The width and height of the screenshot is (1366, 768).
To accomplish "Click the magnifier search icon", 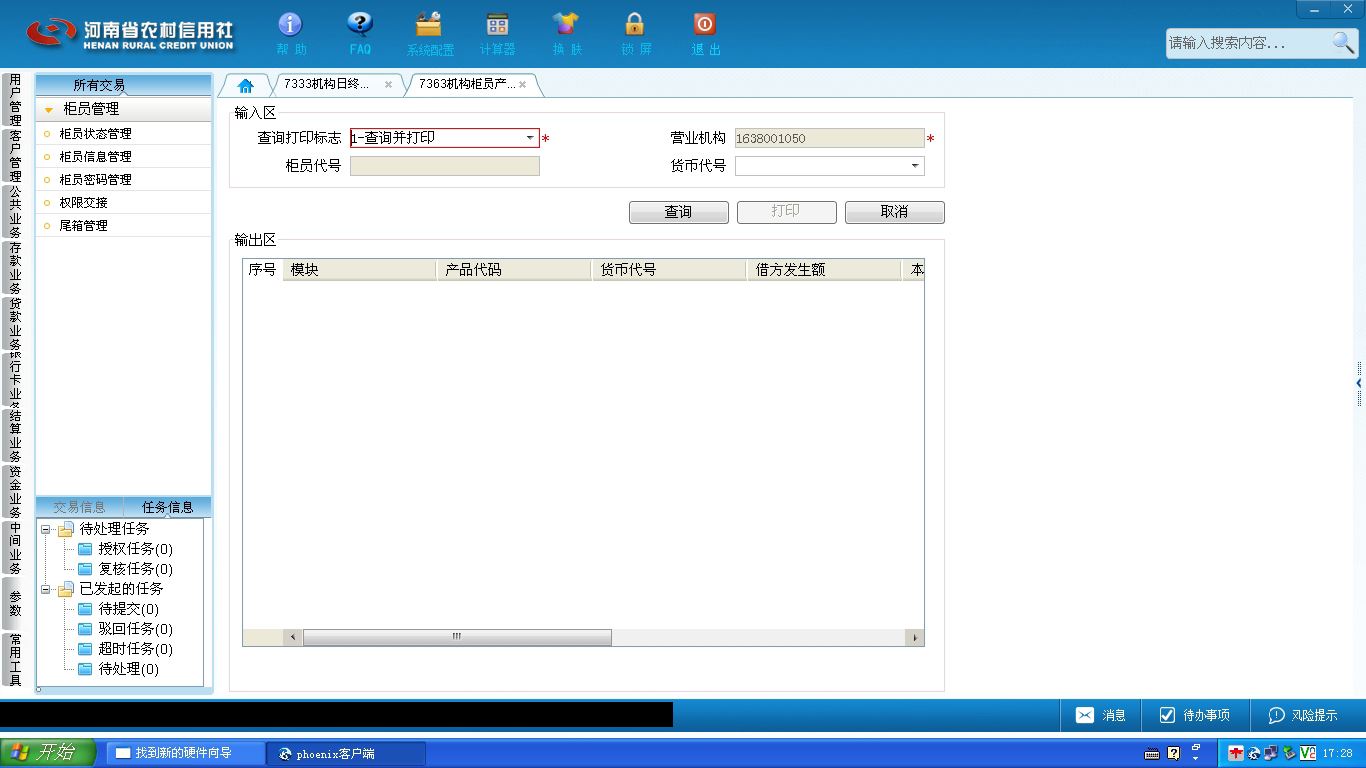I will coord(1343,42).
